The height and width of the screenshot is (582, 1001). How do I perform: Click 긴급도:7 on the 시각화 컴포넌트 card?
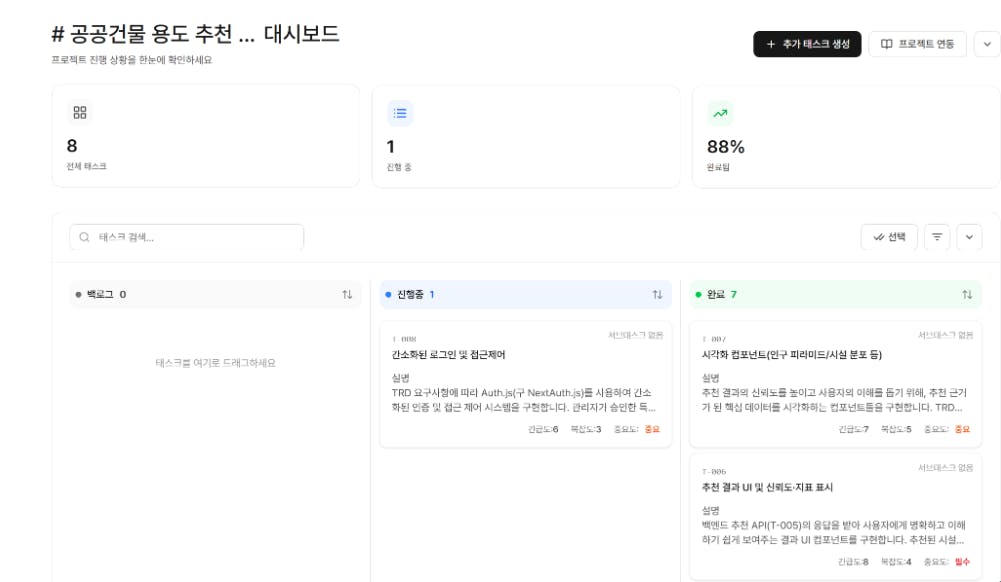(x=854, y=429)
